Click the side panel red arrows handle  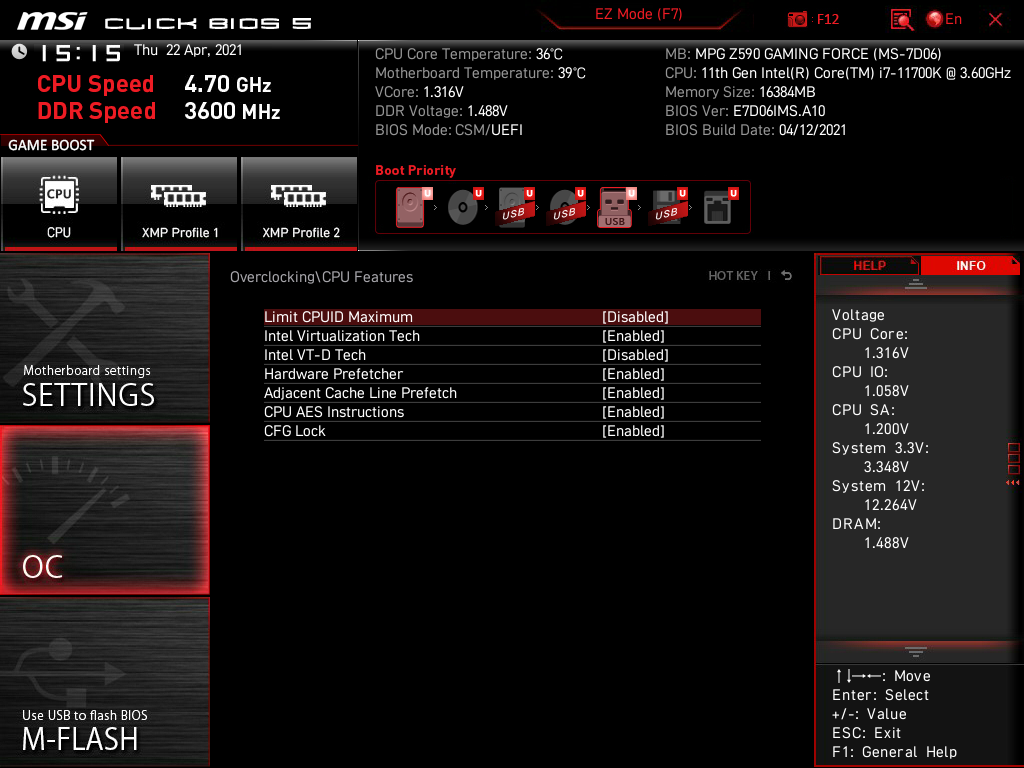point(1012,483)
